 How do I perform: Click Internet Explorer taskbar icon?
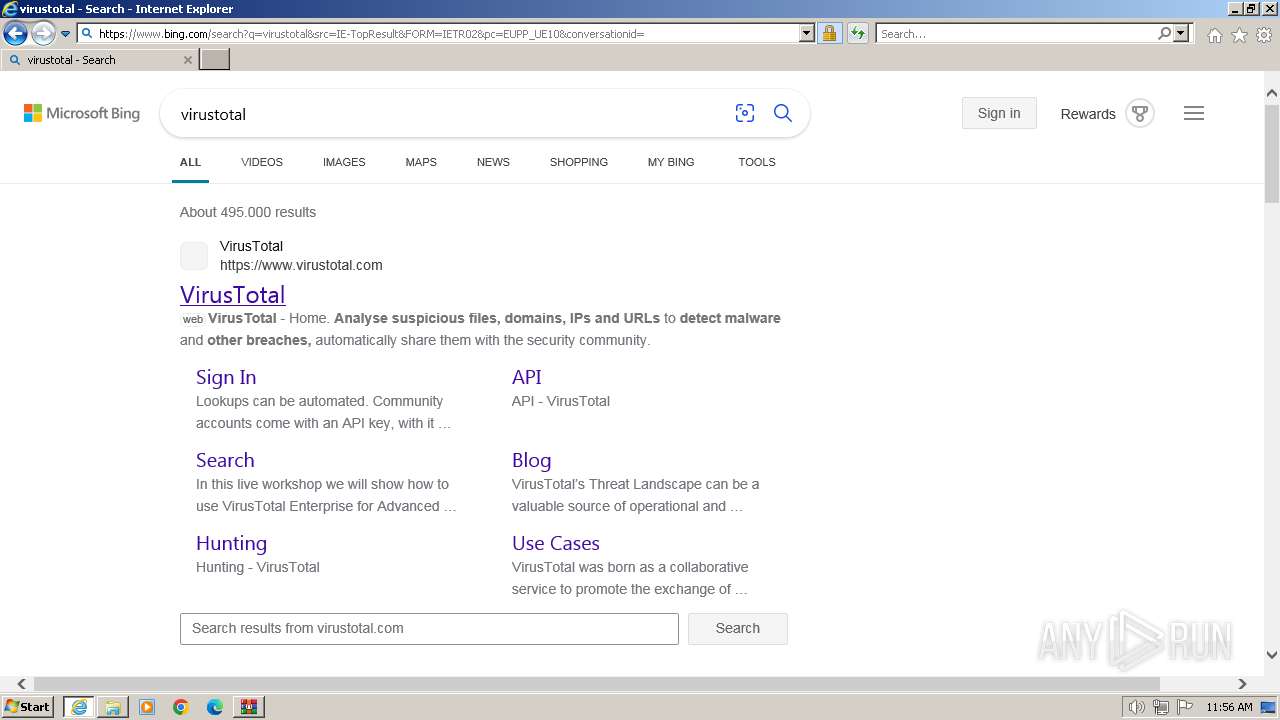point(78,707)
